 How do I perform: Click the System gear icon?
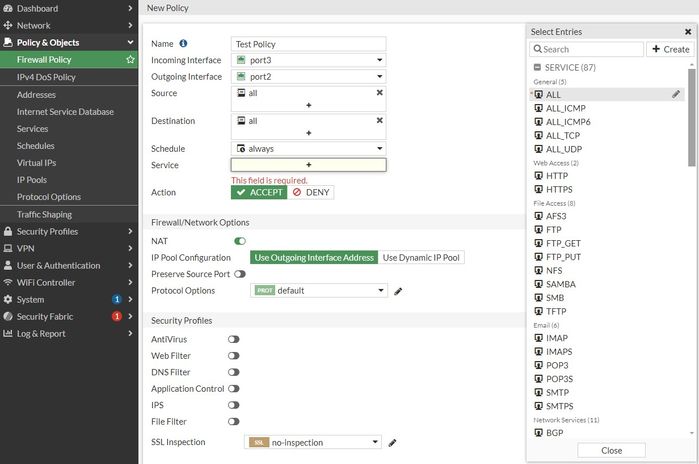pyautogui.click(x=8, y=299)
